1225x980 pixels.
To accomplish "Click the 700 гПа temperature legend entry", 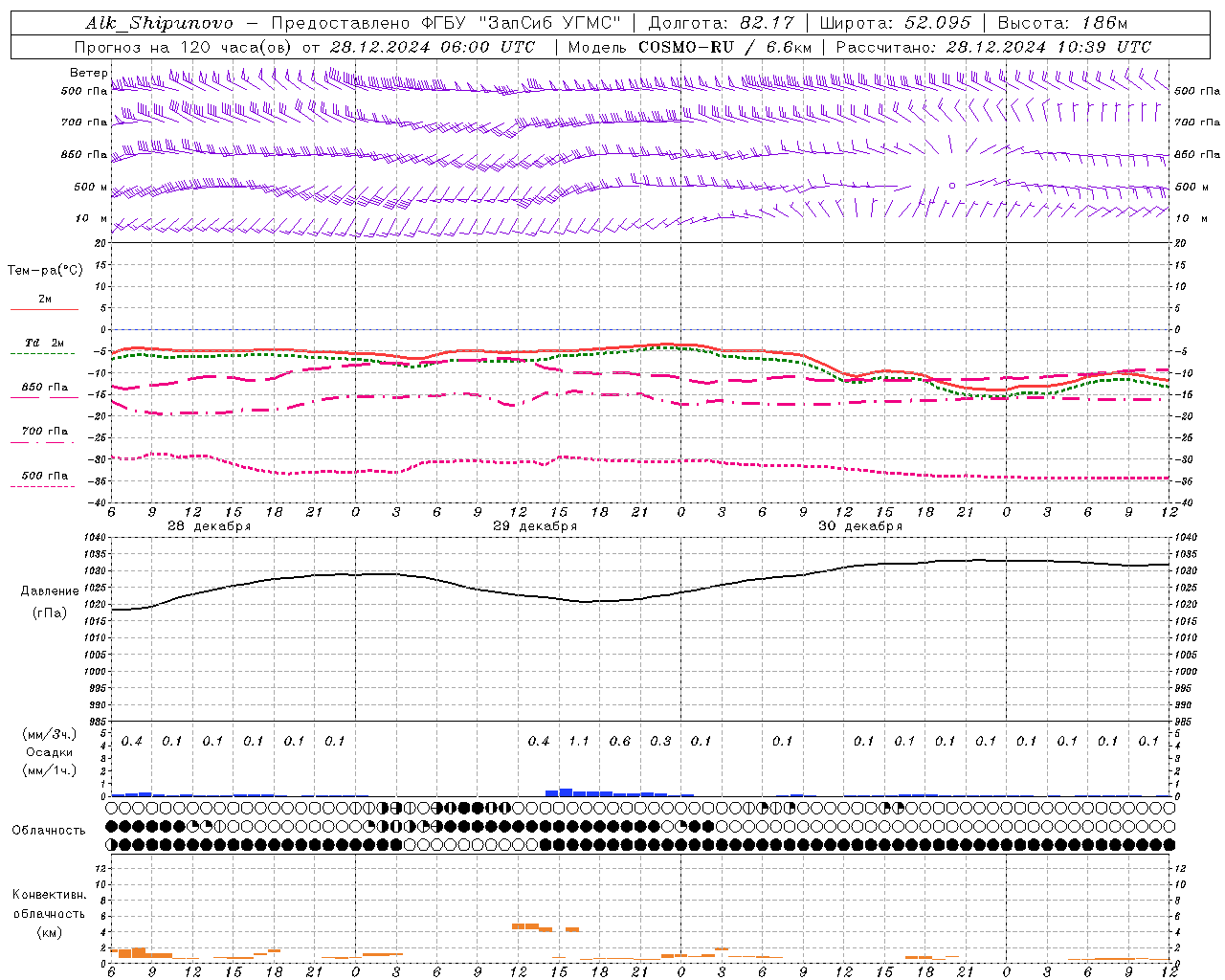I will (45, 431).
